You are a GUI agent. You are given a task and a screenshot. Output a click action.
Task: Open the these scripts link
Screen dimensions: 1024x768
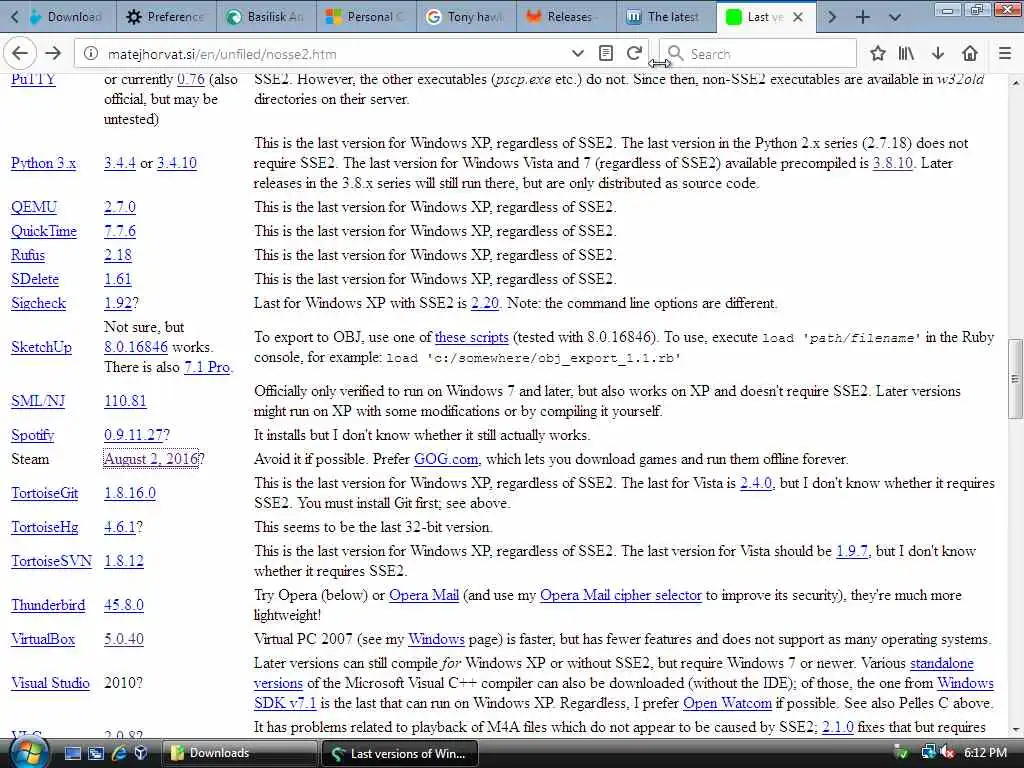(472, 338)
